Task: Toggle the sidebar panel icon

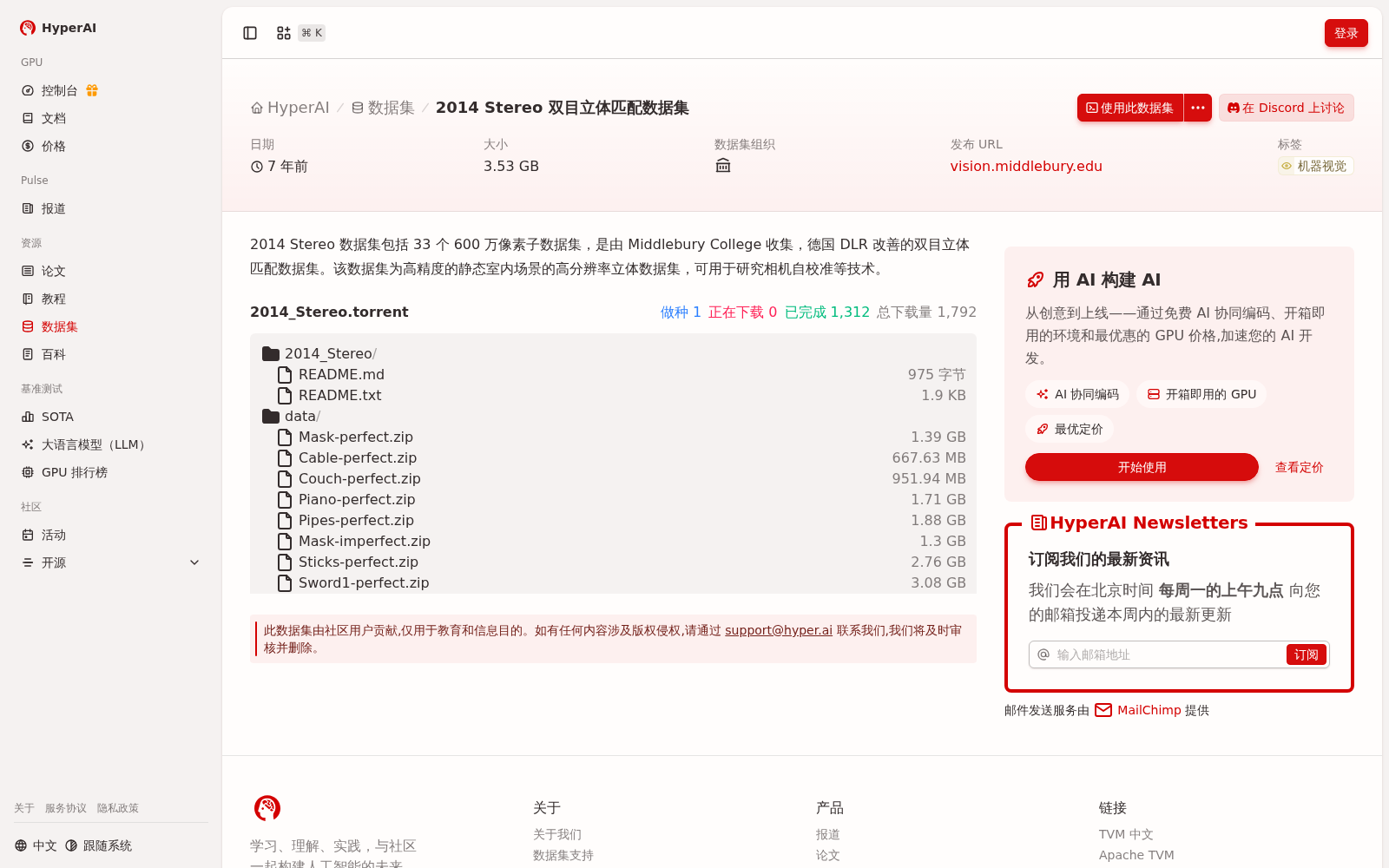Action: coord(250,33)
